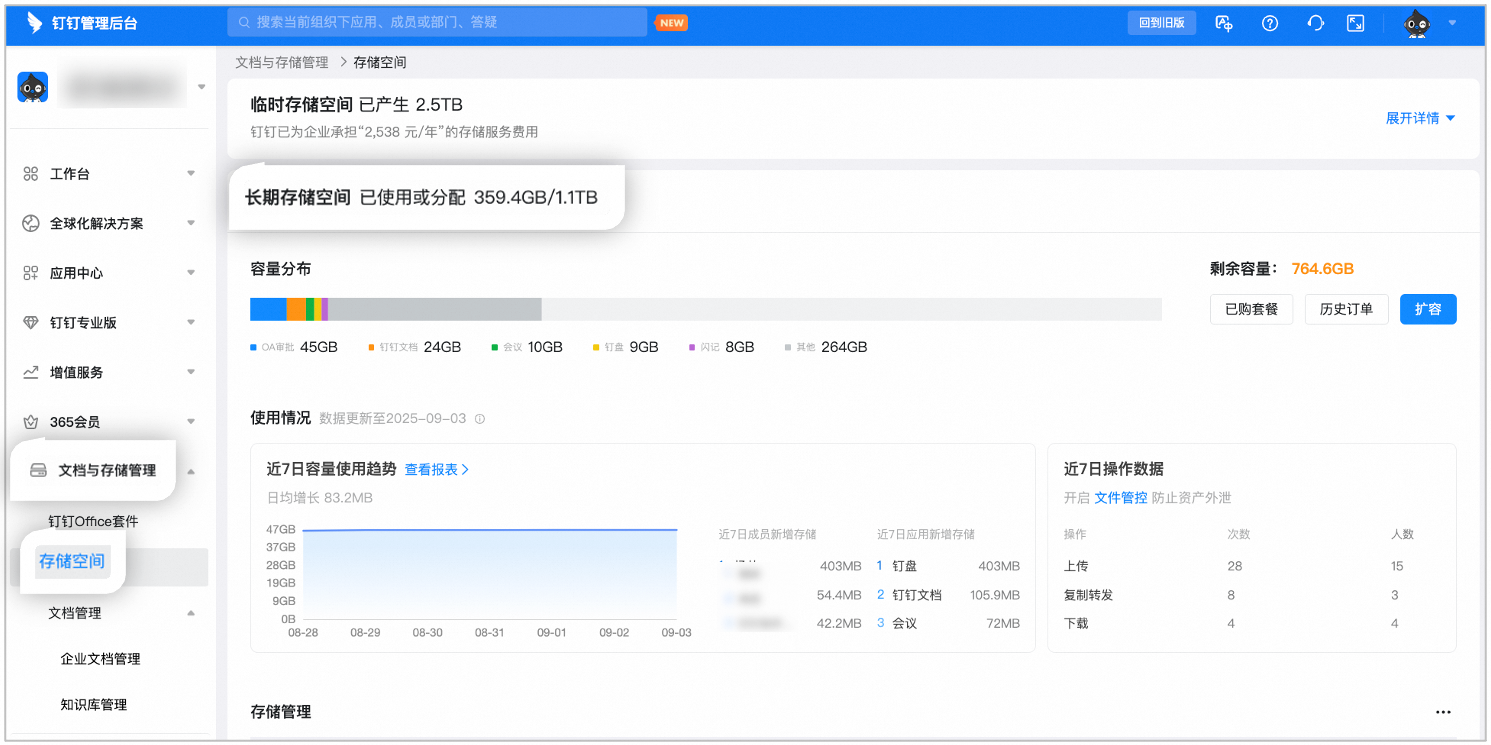Image resolution: width=1491 pixels, height=745 pixels.
Task: Click the 闪记 8GB legend entry
Action: pos(721,347)
